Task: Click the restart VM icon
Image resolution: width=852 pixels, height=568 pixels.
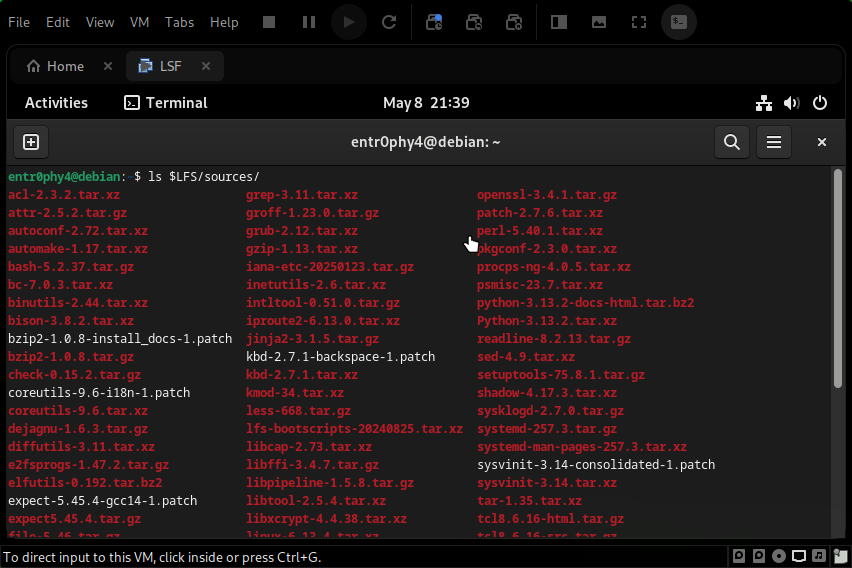Action: 389,22
